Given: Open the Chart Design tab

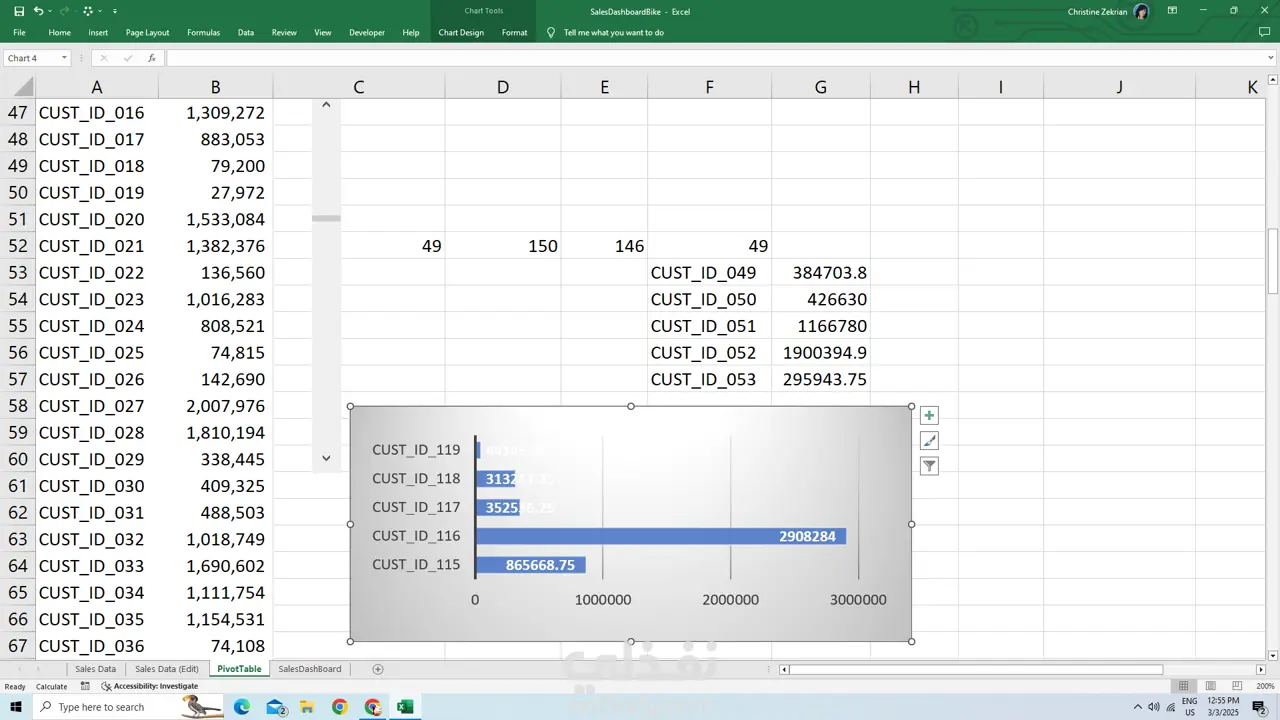Looking at the screenshot, I should pos(461,32).
